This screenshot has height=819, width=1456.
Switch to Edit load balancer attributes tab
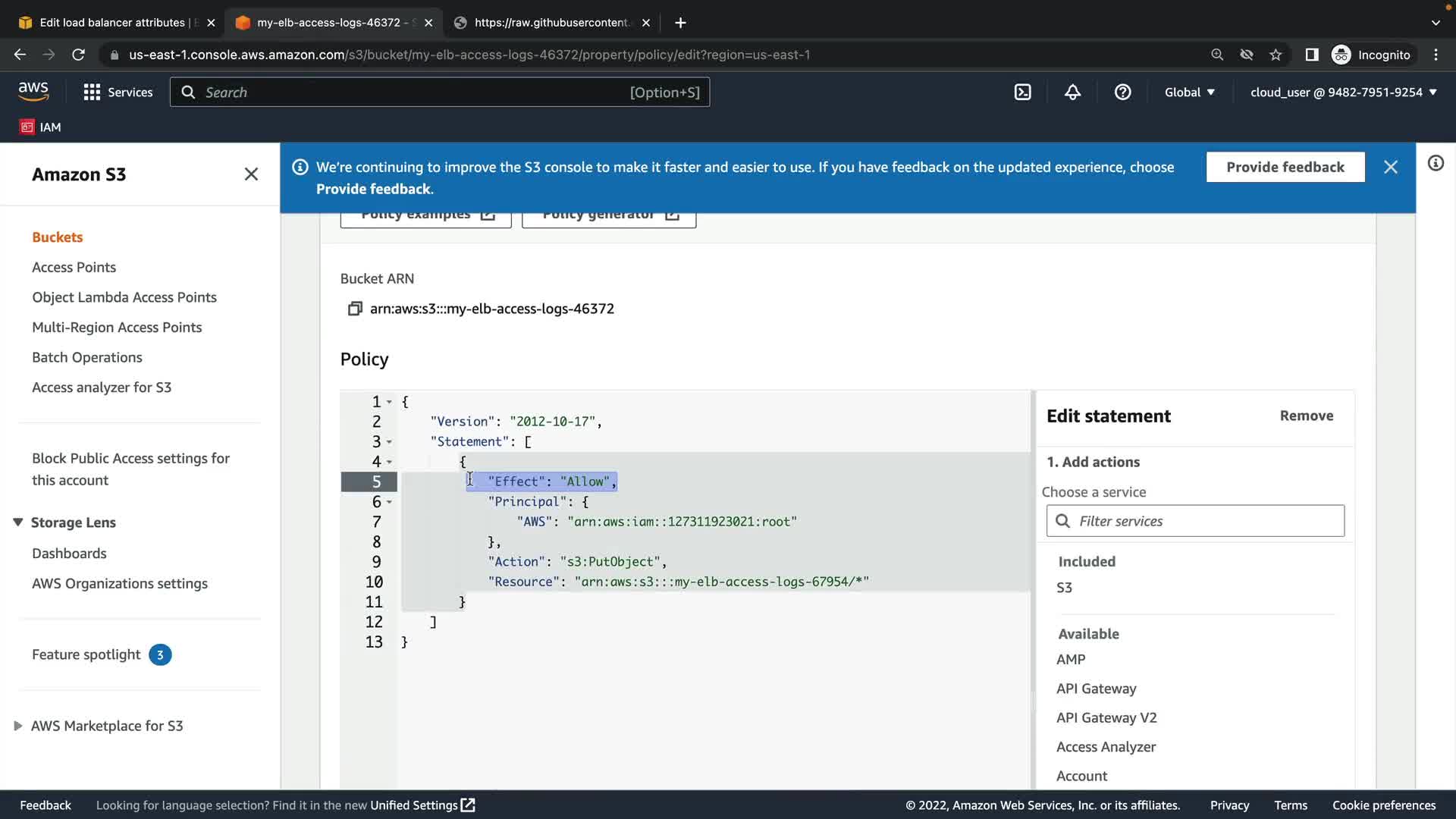(112, 23)
